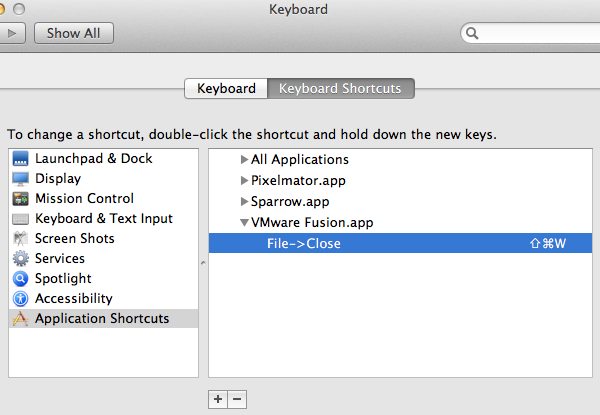Select Spotlight in the category list

103,278
